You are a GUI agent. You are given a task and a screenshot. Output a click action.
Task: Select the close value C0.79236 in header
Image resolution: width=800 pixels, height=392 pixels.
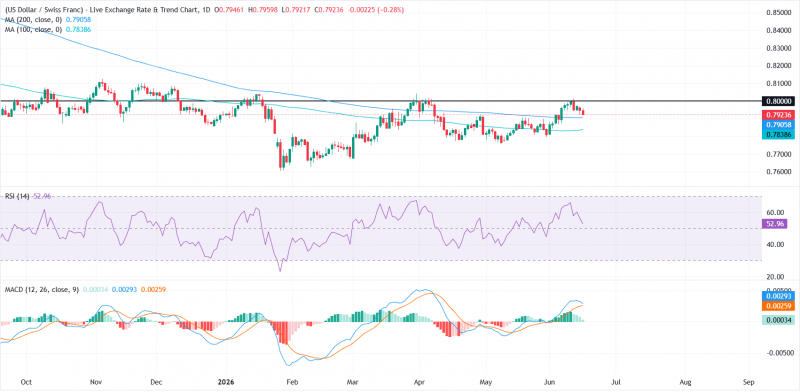[x=330, y=11]
